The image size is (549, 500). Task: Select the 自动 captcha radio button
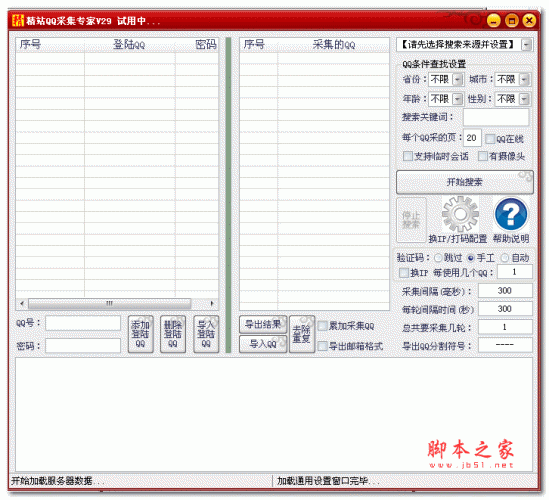(505, 258)
